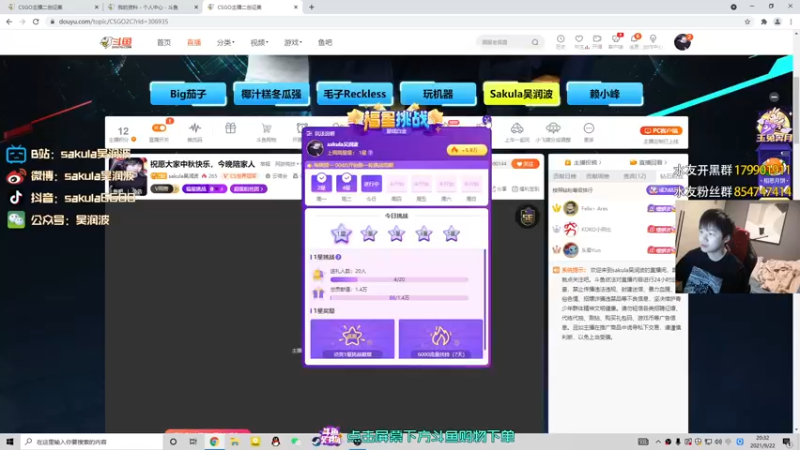Screen dimensions: 800x450
Task: Open the shopping cart toolbar icon
Action: (266, 128)
